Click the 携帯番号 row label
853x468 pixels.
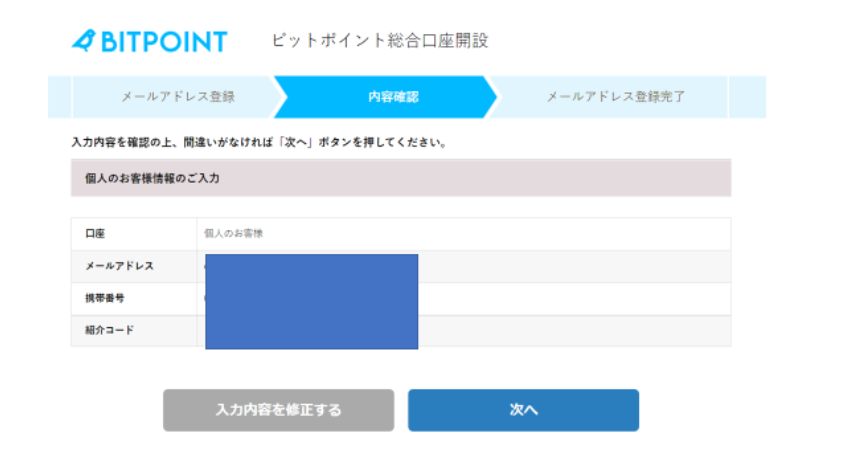coord(104,298)
